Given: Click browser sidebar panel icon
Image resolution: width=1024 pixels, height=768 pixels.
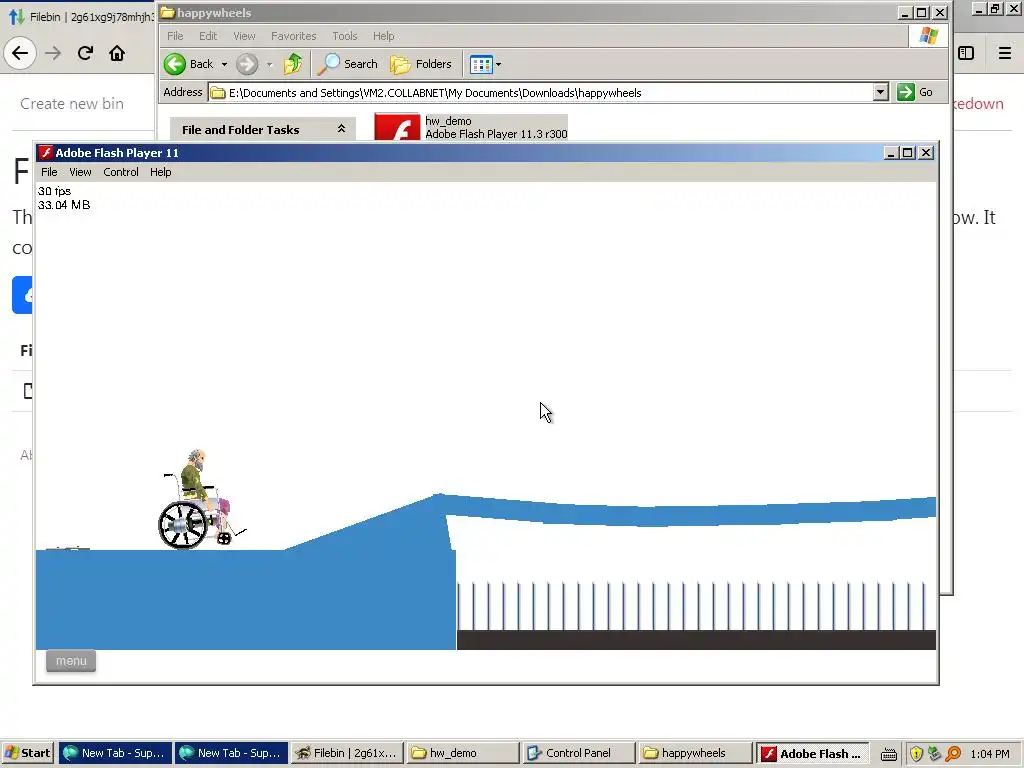Looking at the screenshot, I should click(x=966, y=53).
